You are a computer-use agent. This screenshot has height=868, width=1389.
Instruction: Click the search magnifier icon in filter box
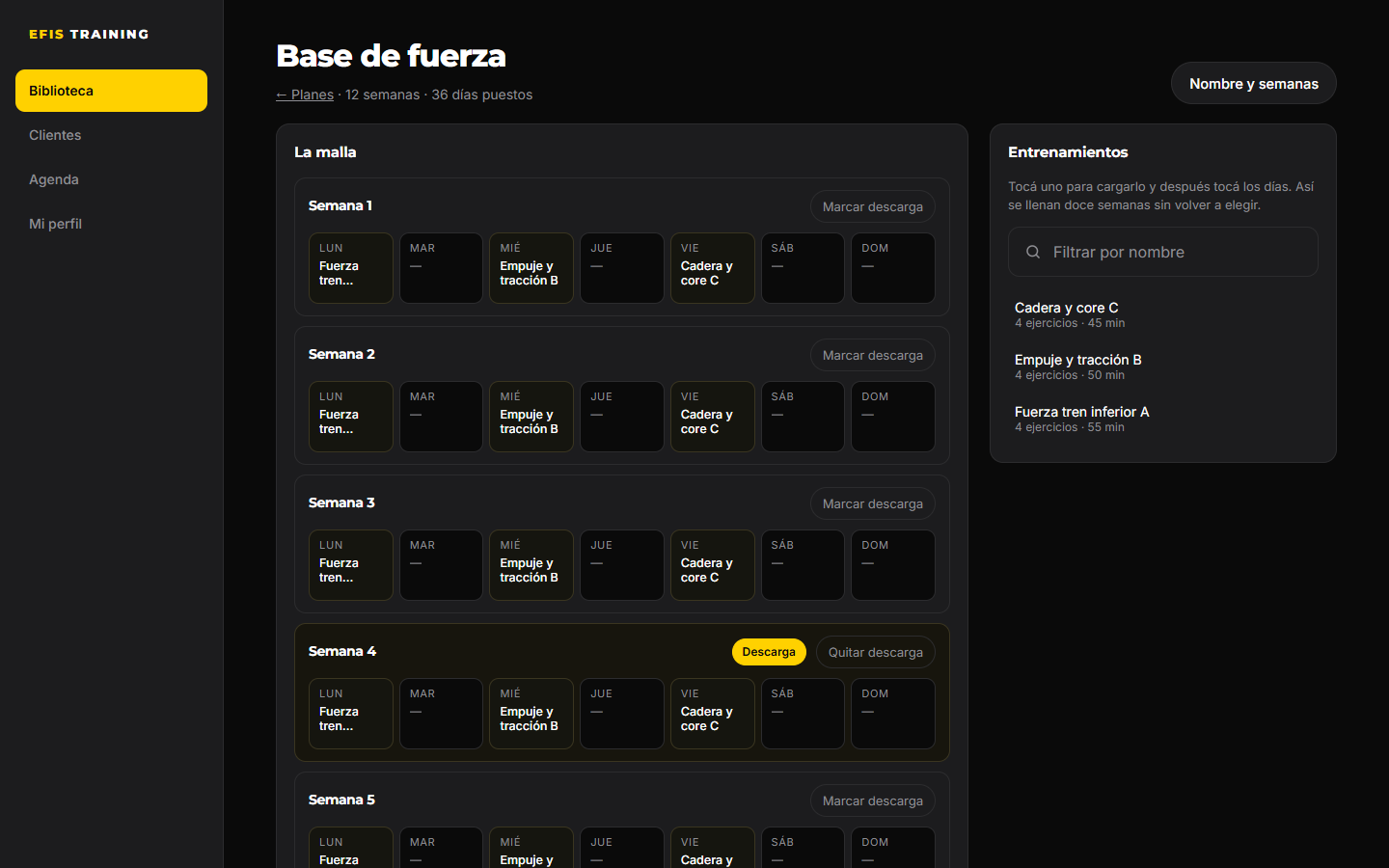tap(1033, 252)
